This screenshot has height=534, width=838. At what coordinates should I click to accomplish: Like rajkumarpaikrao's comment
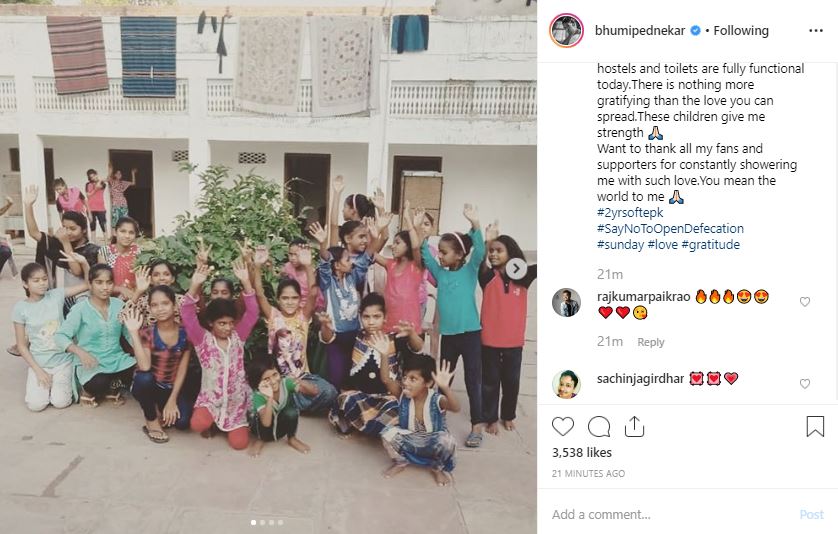tap(805, 302)
